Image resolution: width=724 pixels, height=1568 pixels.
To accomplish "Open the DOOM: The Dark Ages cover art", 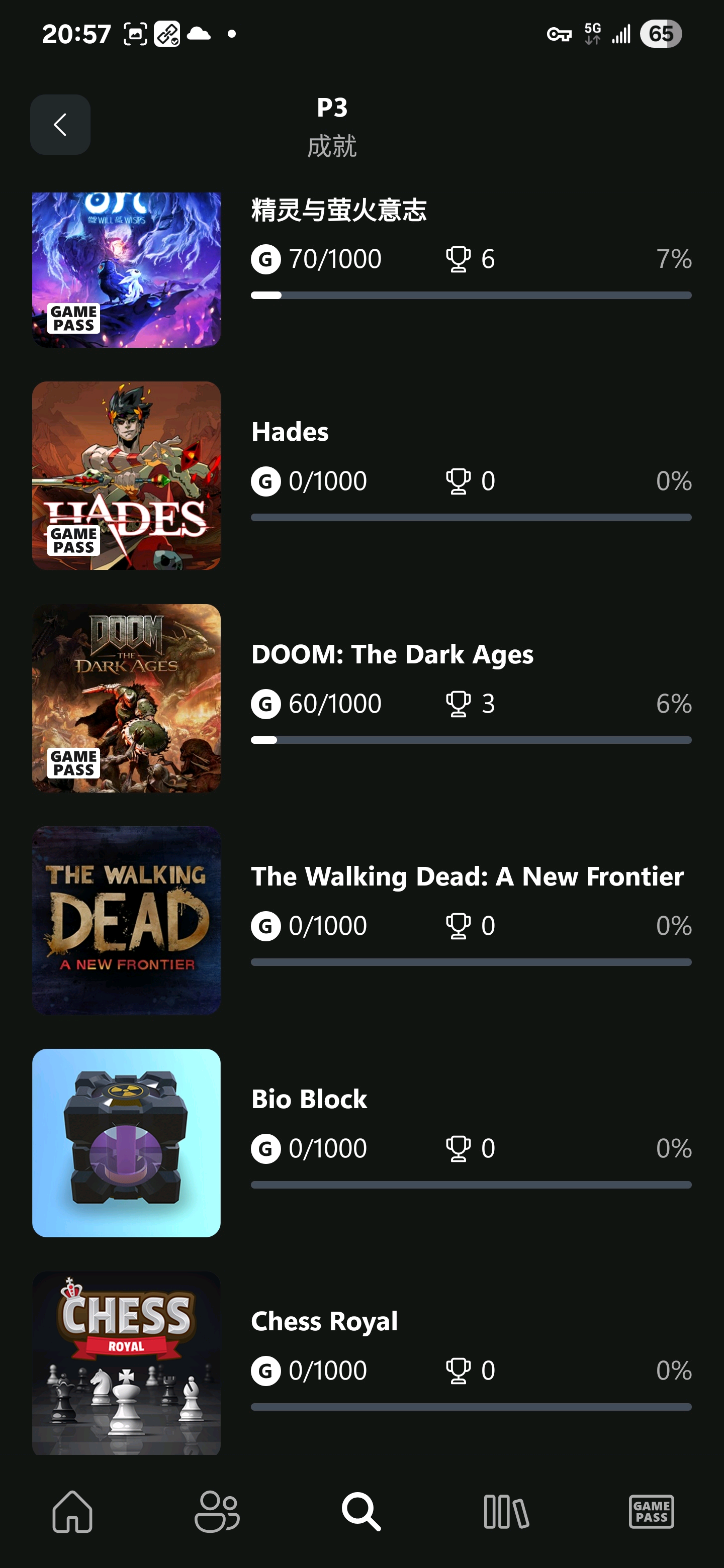I will 127,698.
